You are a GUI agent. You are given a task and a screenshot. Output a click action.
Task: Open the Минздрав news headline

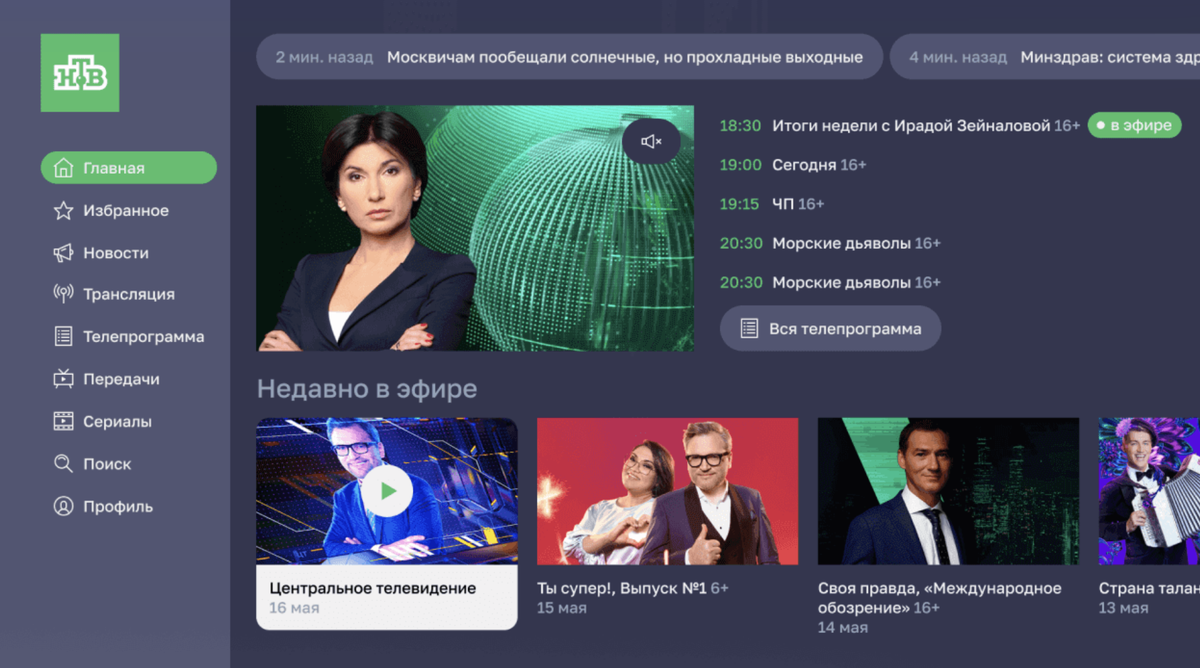point(1045,57)
